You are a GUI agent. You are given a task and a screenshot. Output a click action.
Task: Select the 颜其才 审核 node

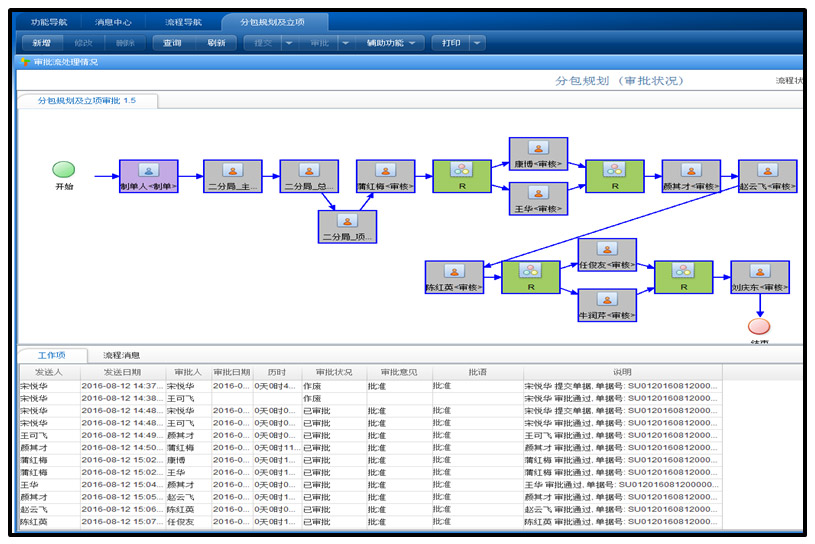point(690,175)
